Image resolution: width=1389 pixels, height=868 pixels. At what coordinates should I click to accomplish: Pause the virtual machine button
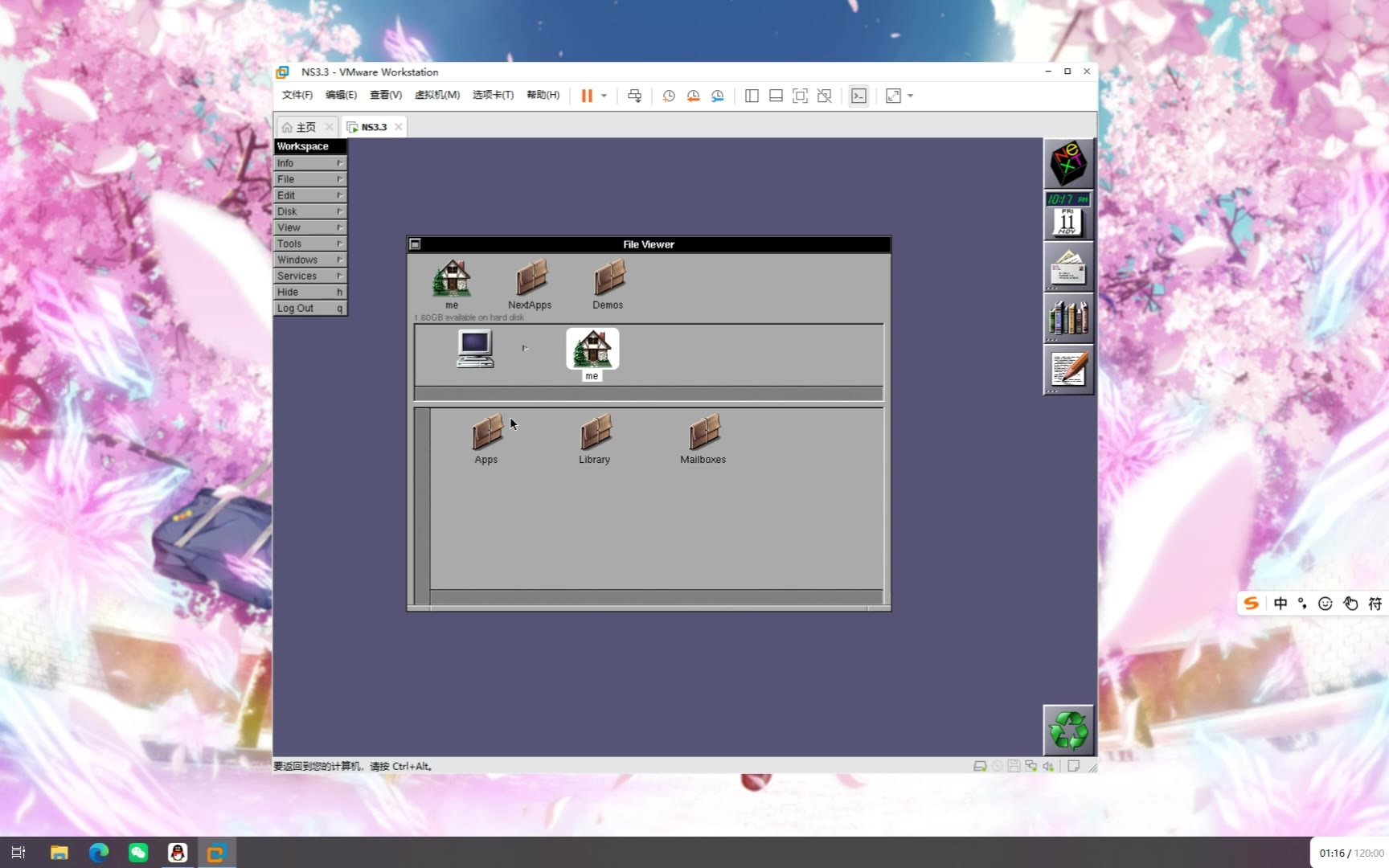click(x=587, y=96)
